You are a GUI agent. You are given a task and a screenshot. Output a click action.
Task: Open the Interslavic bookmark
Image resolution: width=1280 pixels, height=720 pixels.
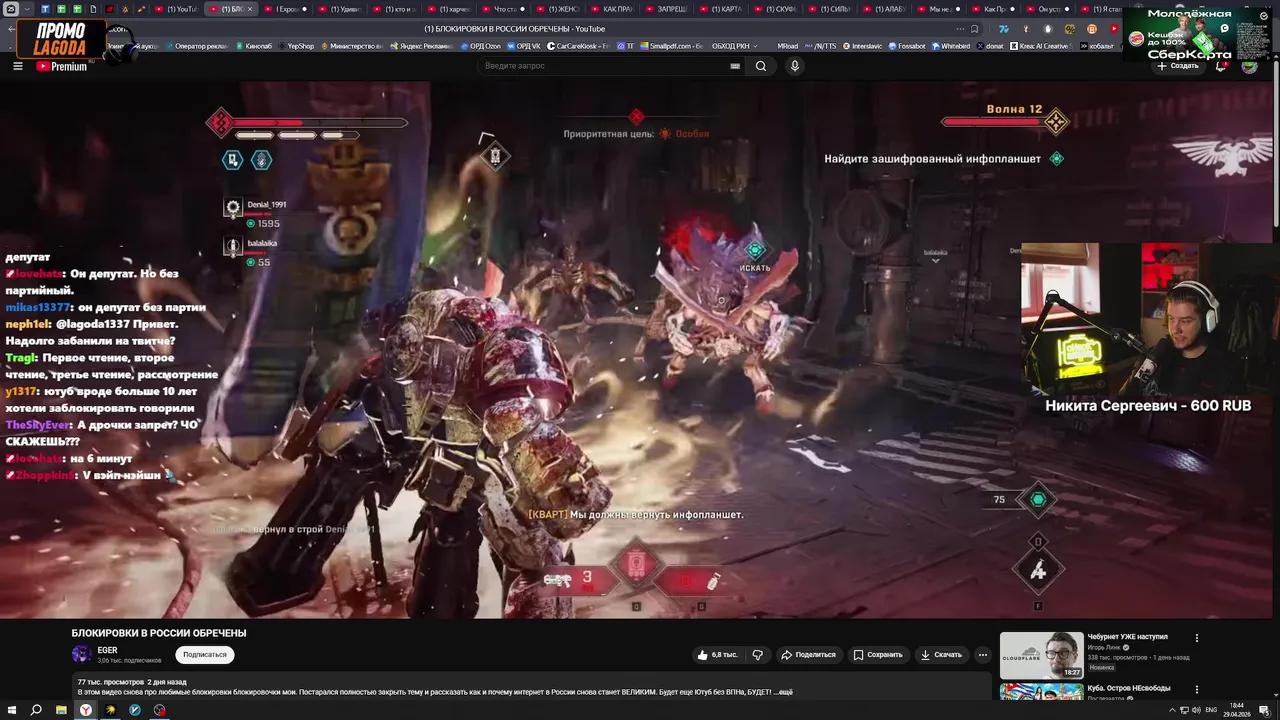862,46
